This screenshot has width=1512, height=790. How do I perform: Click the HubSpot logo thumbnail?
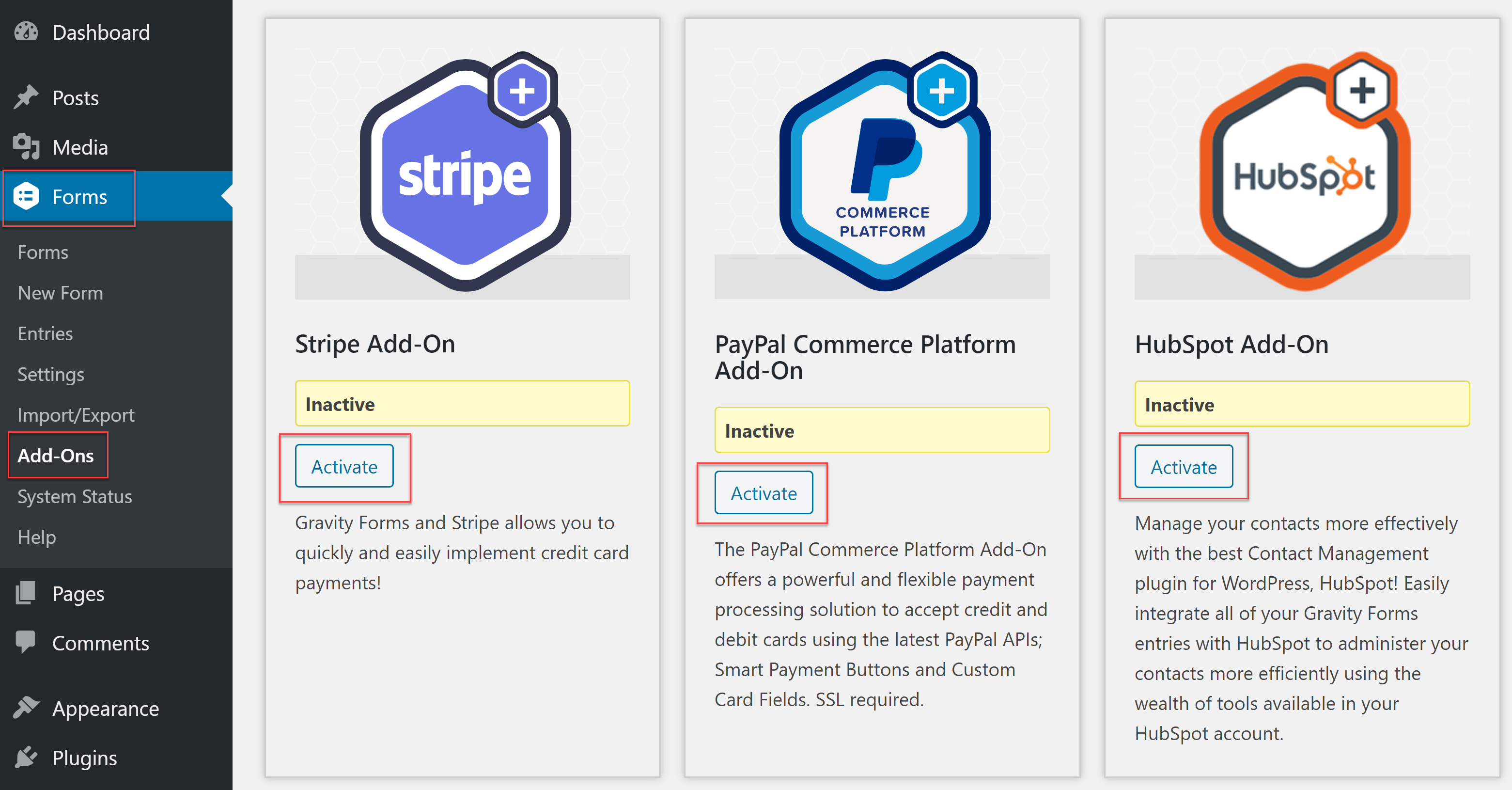point(1303,172)
